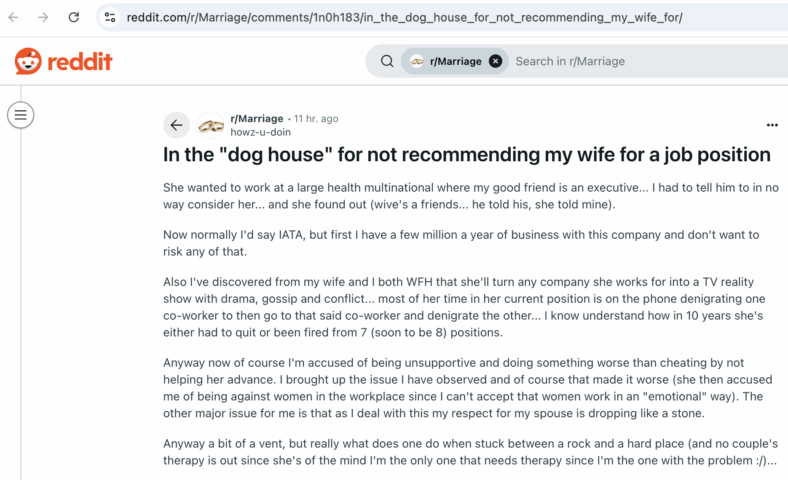788x480 pixels.
Task: Remove the r/Marriage search filter
Action: point(496,61)
